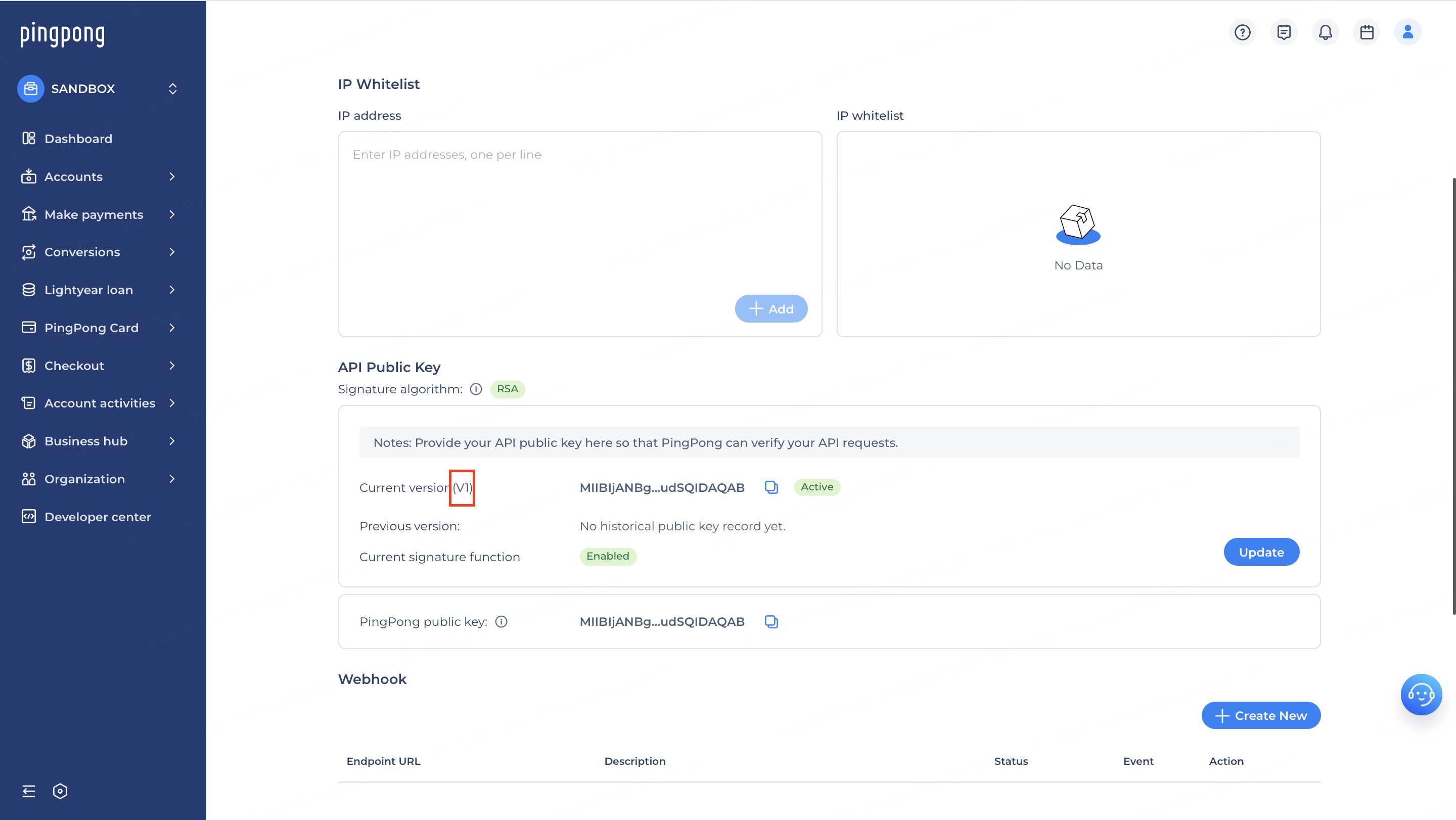The image size is (1456, 820).
Task: Copy the PingPong public key
Action: click(x=771, y=622)
